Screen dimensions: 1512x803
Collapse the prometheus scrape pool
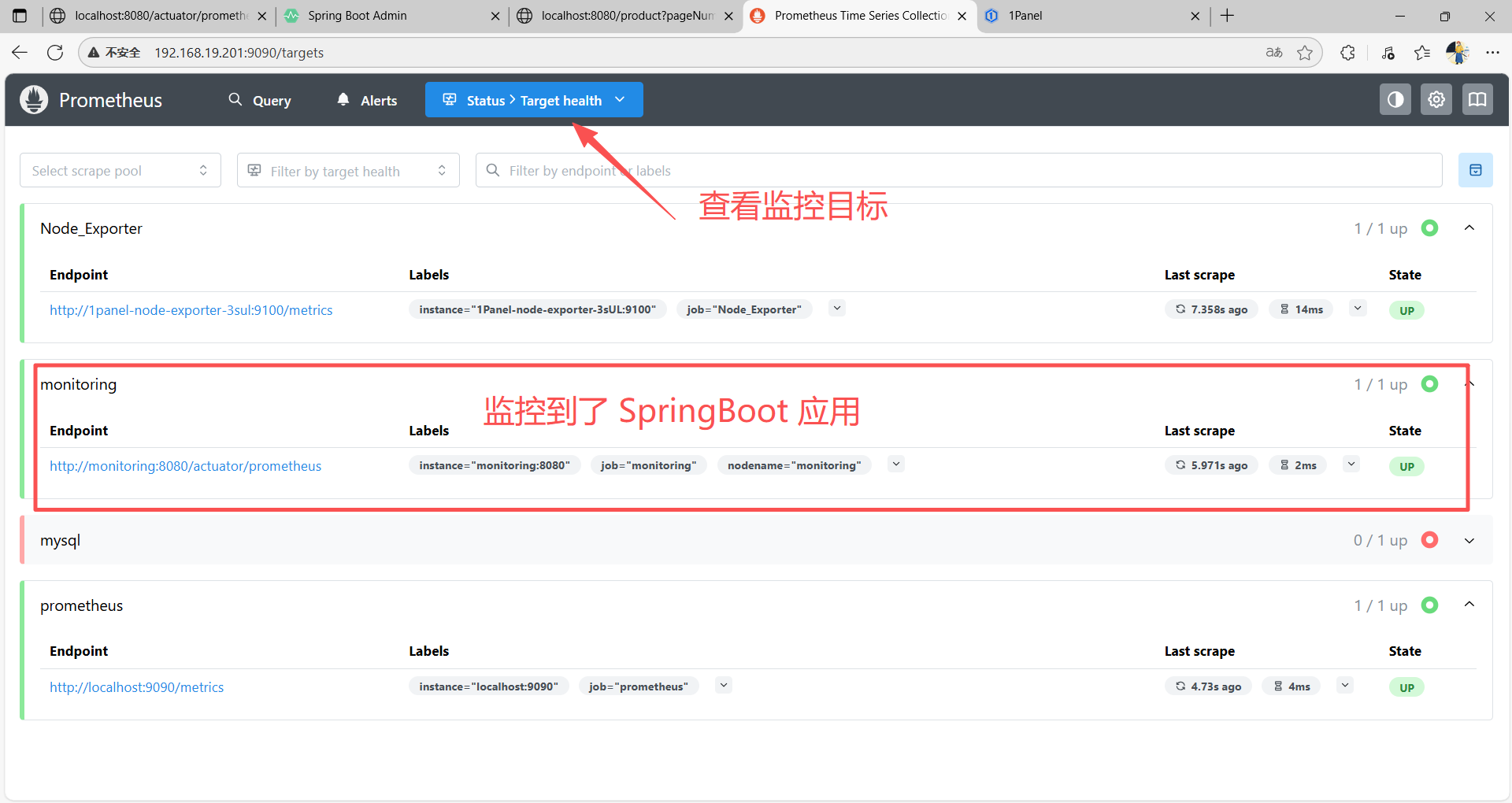coord(1469,605)
